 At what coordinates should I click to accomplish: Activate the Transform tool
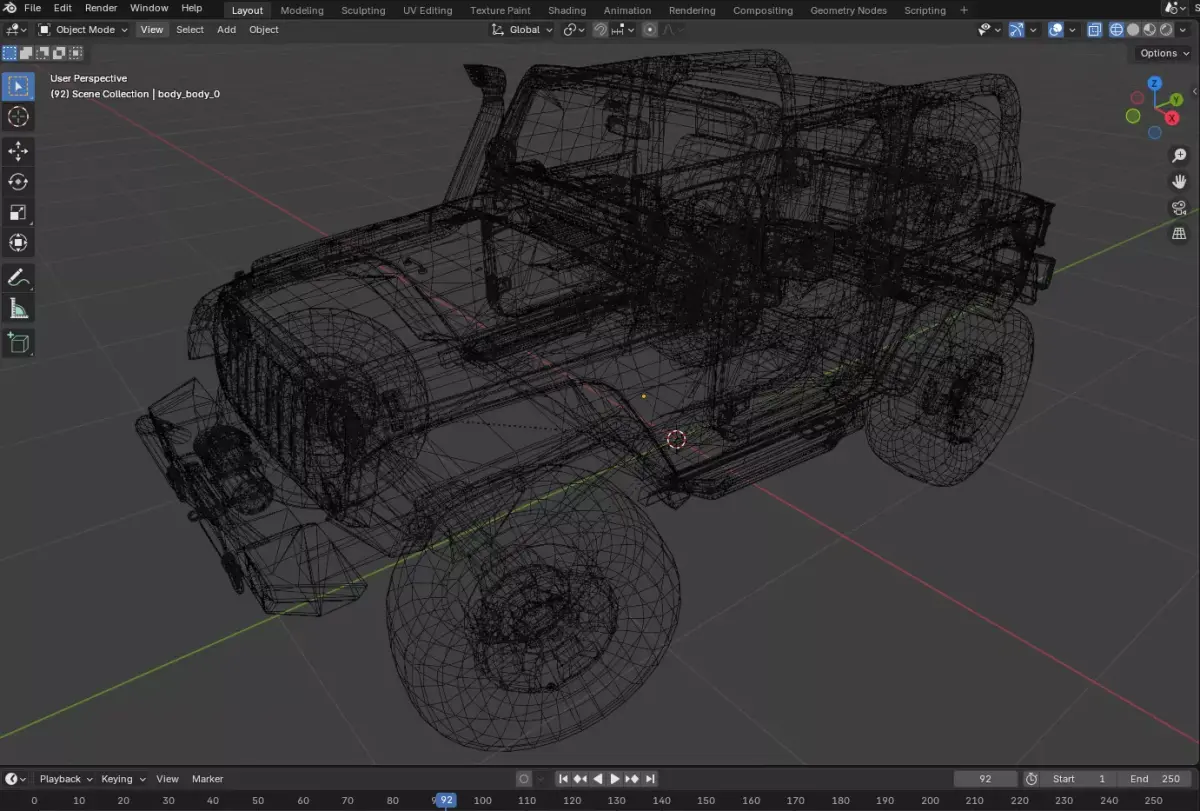click(18, 242)
